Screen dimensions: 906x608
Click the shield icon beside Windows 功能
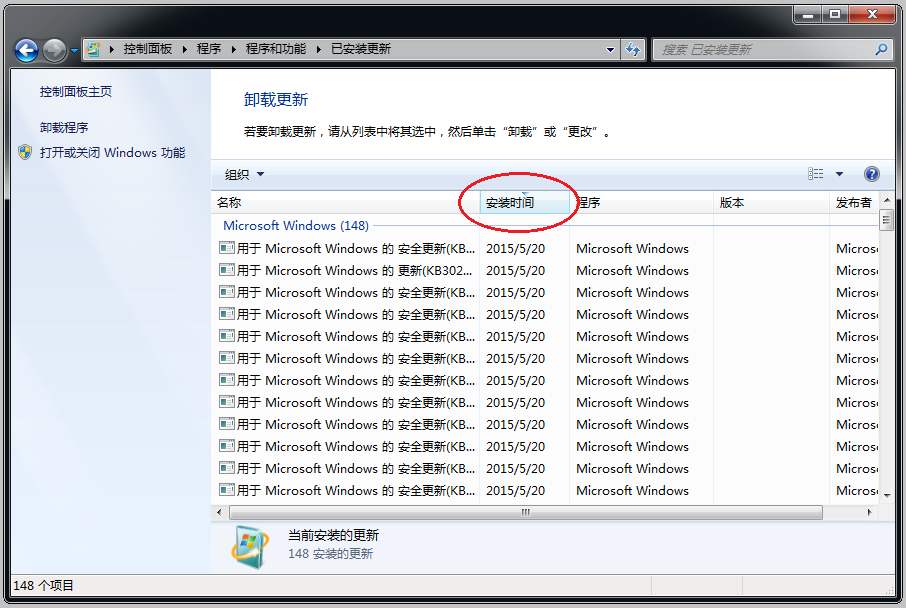point(25,152)
